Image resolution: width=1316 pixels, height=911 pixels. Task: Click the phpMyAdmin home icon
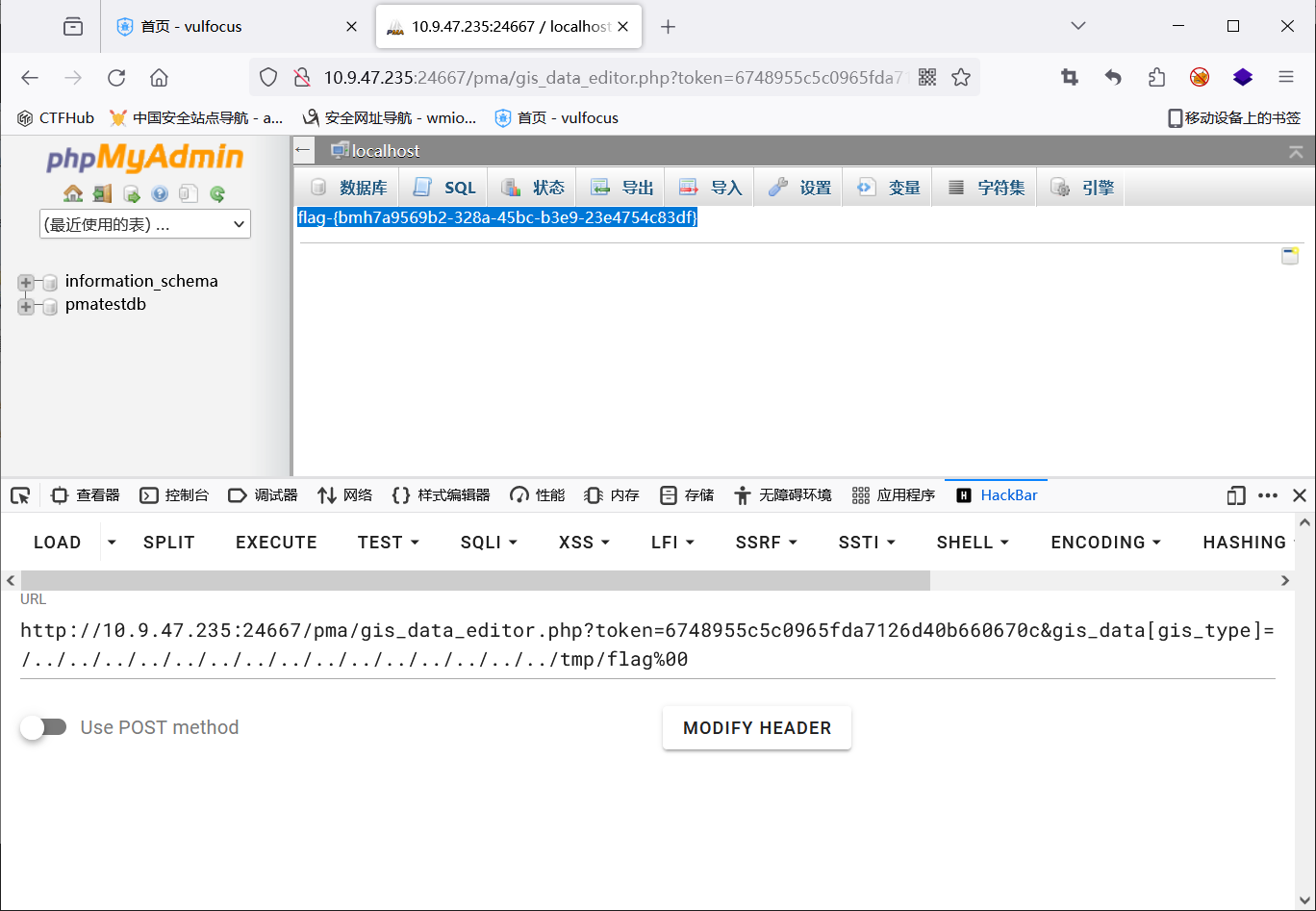(x=73, y=193)
